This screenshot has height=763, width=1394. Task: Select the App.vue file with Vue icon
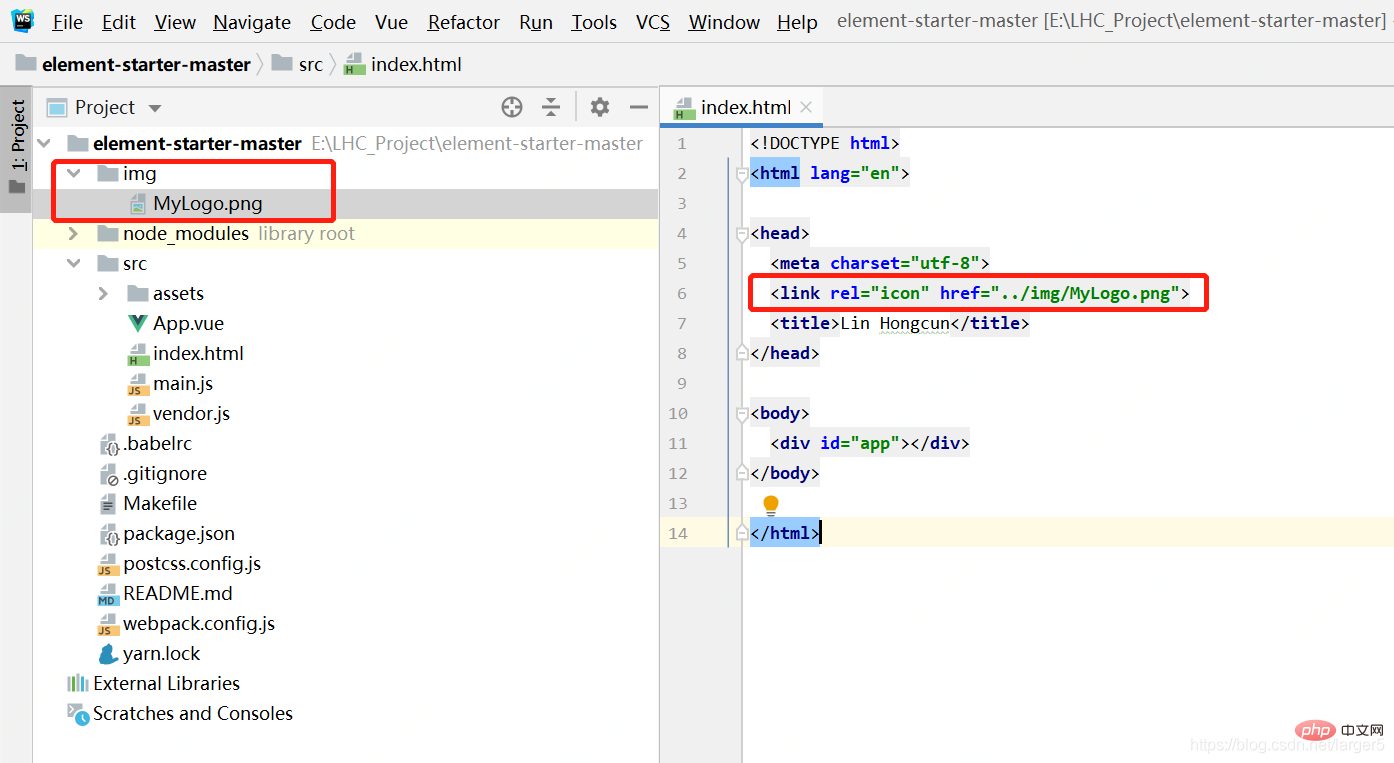[188, 323]
